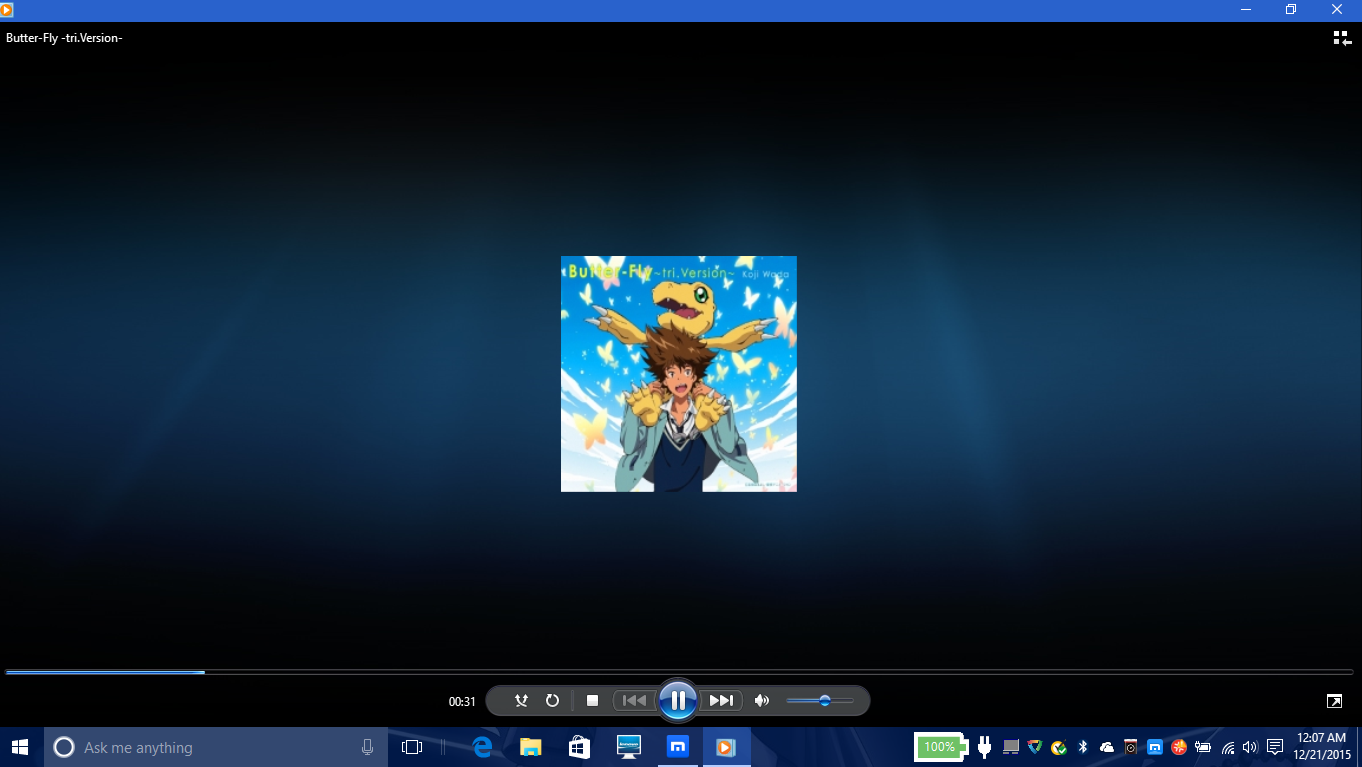Click the camera tray icon
Screen dimensions: 1362x767
(1131, 747)
